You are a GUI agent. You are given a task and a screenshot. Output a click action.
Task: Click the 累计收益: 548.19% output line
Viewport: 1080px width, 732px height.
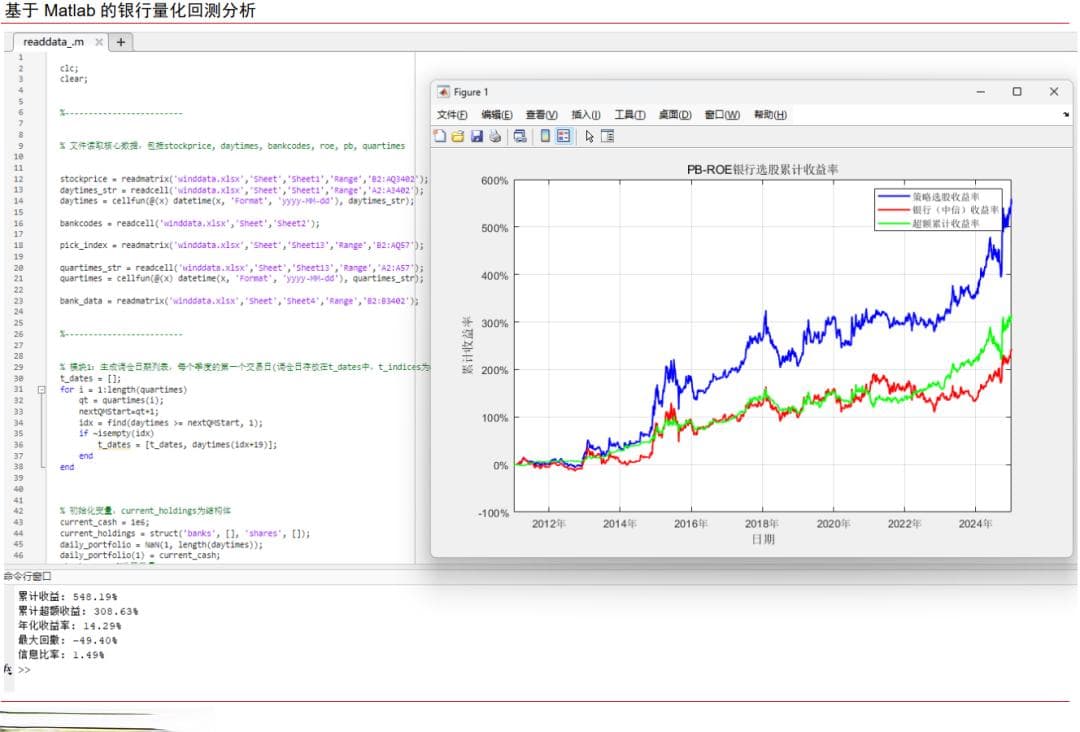(x=68, y=597)
